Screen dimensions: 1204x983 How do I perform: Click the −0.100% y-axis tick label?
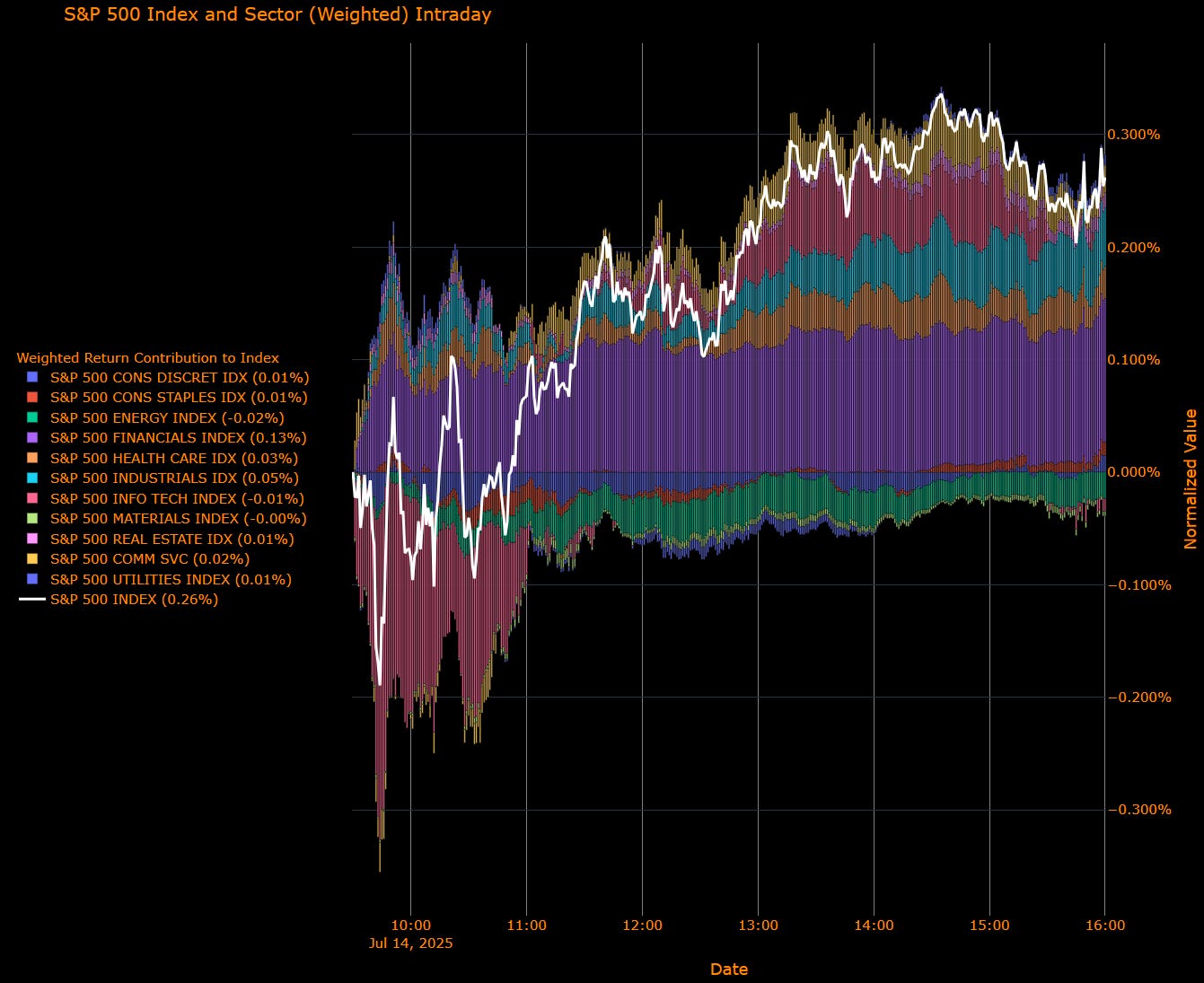1139,585
